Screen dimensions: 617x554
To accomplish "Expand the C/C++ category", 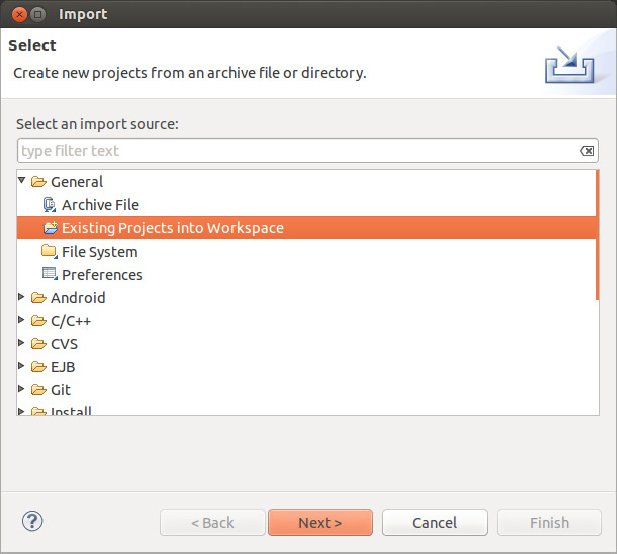I will point(23,321).
